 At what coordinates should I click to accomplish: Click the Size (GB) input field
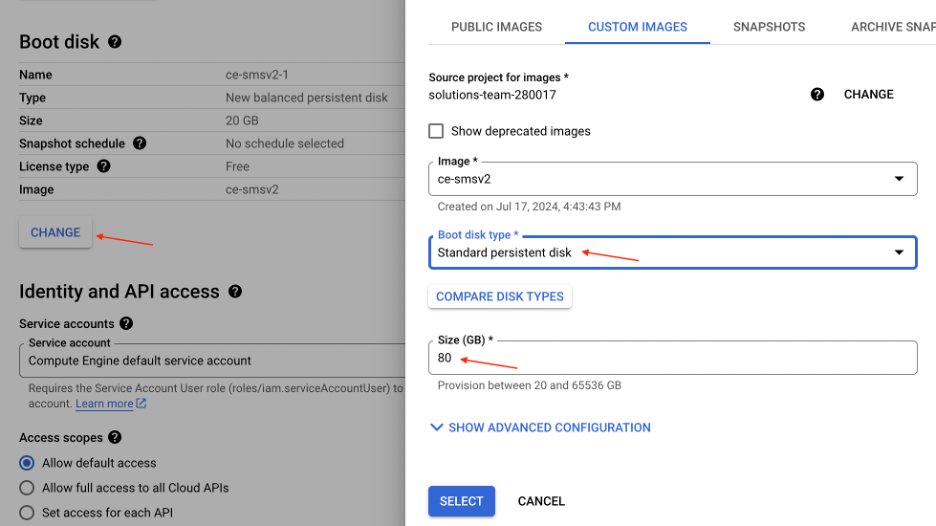[x=673, y=358]
